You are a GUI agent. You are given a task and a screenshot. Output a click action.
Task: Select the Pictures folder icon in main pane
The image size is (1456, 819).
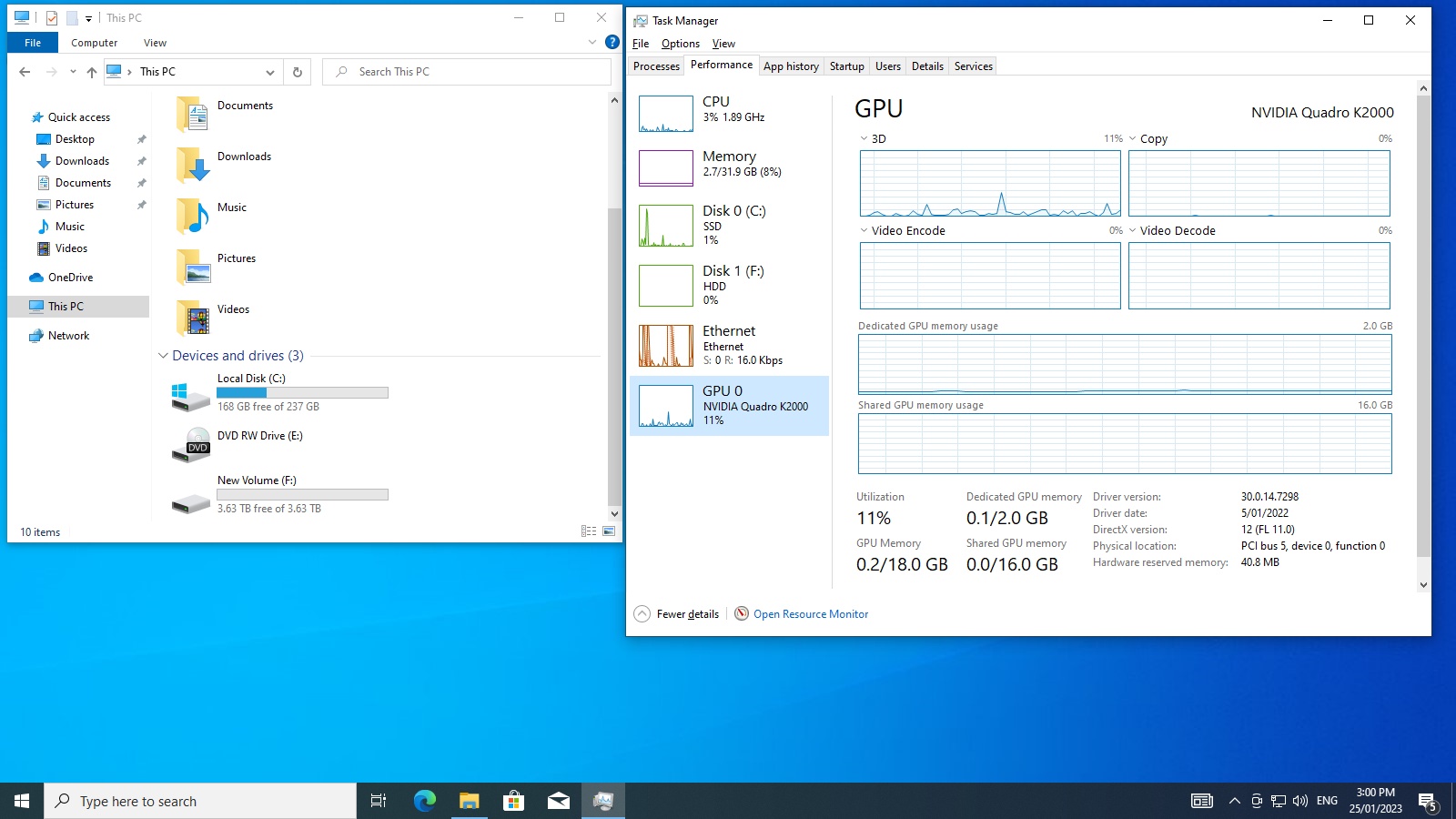[192, 268]
